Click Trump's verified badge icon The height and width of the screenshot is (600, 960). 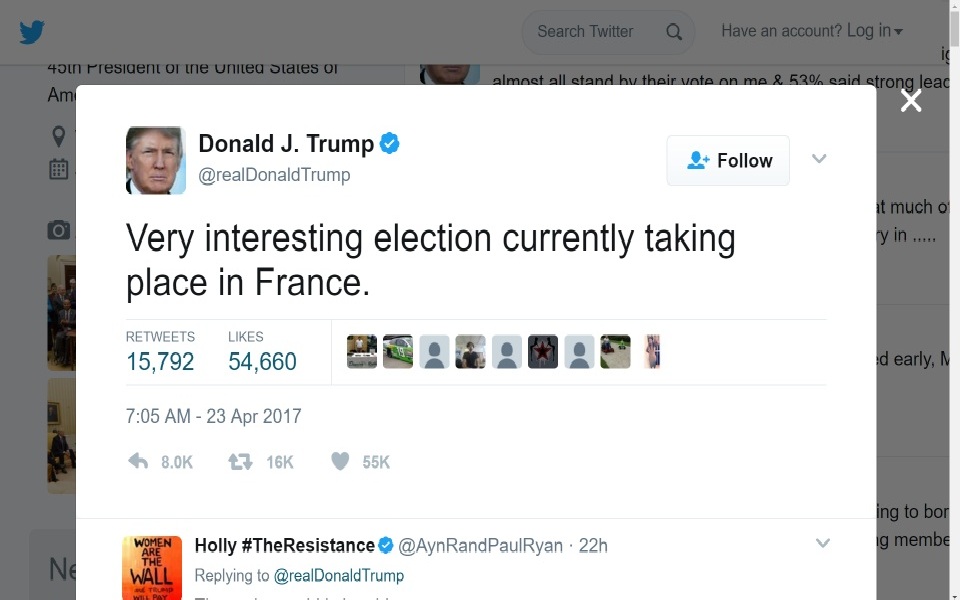pos(389,143)
